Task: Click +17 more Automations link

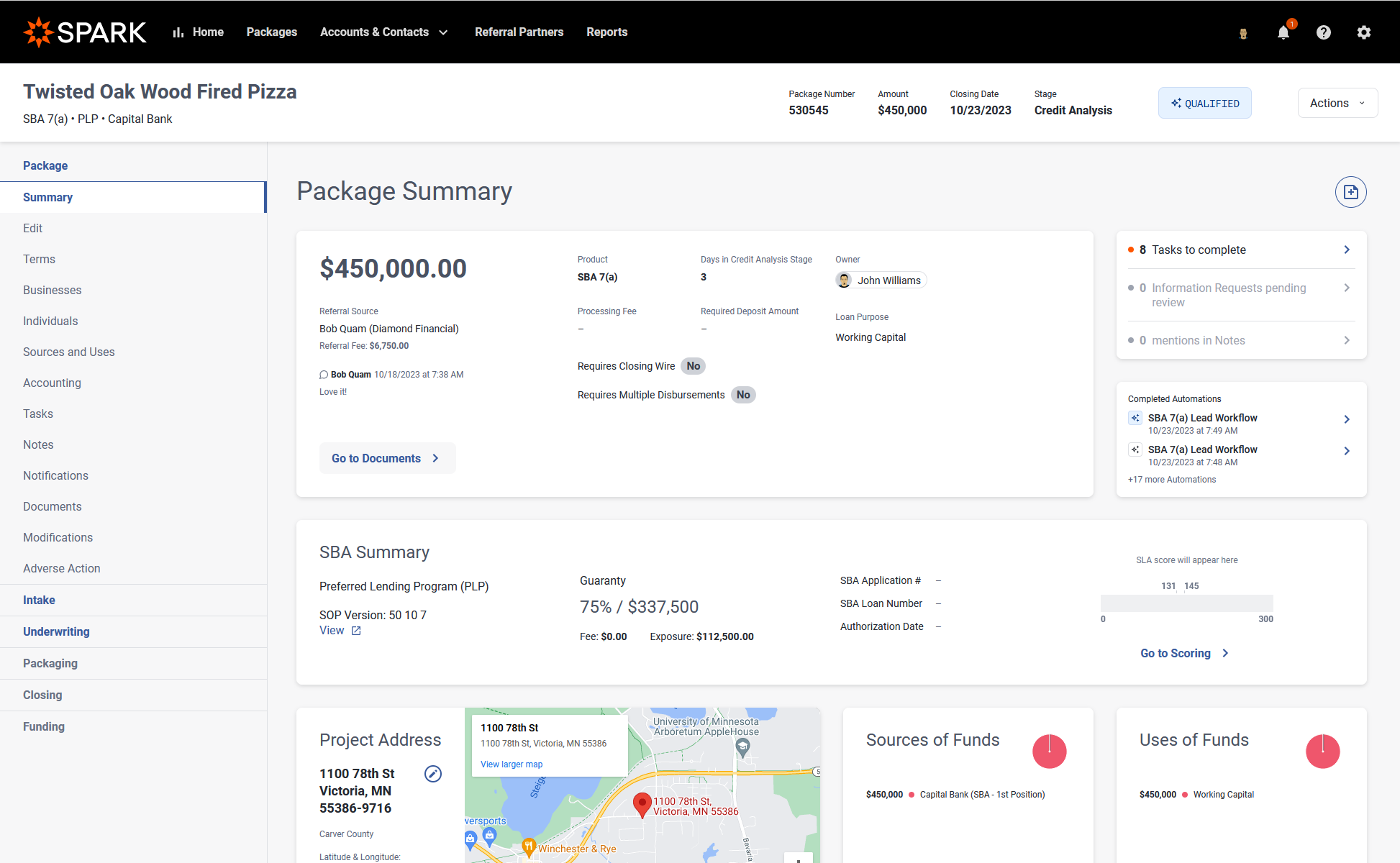Action: pyautogui.click(x=1172, y=480)
